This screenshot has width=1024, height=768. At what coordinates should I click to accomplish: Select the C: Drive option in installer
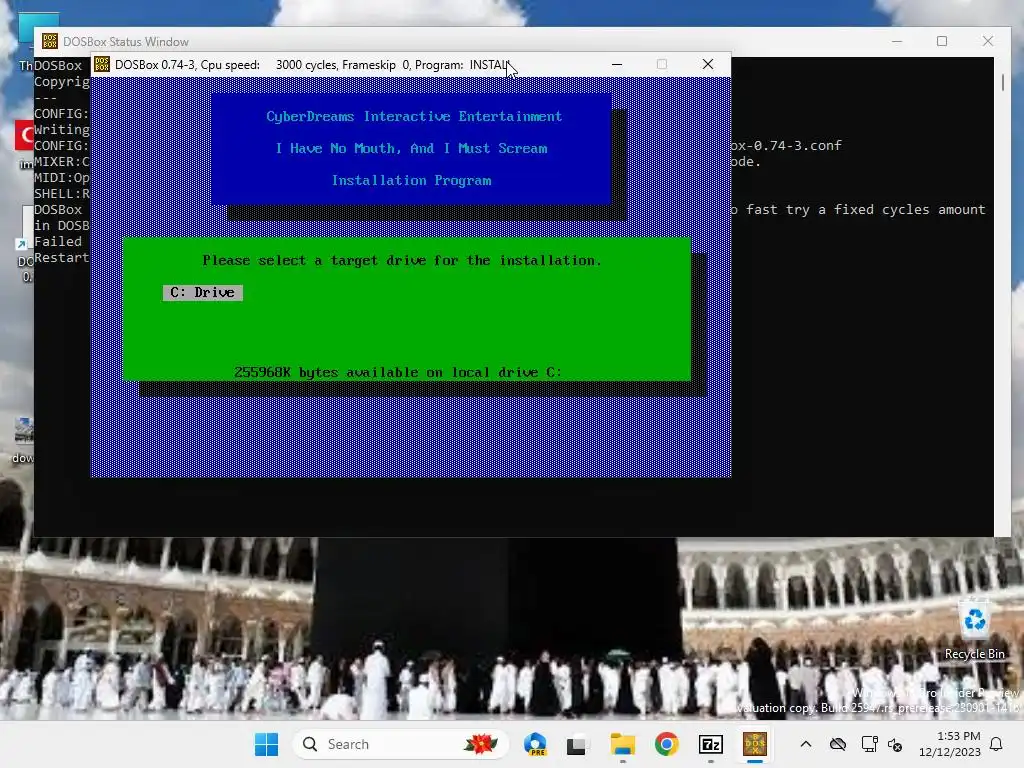pyautogui.click(x=202, y=293)
